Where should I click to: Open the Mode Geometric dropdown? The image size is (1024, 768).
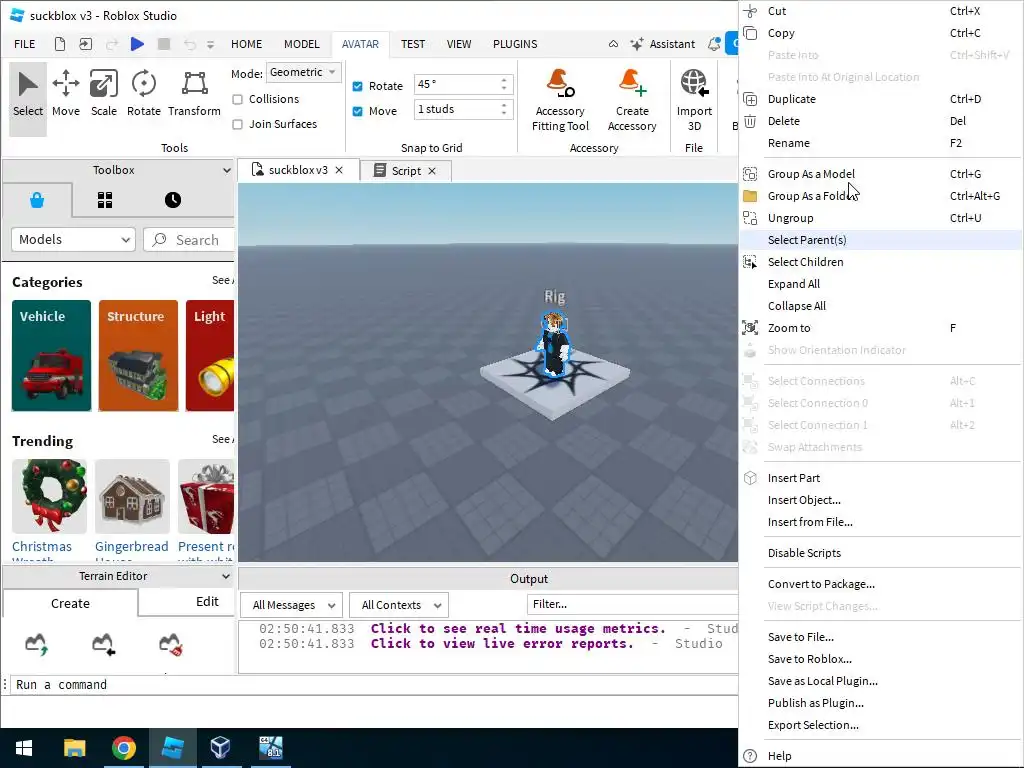(x=304, y=72)
